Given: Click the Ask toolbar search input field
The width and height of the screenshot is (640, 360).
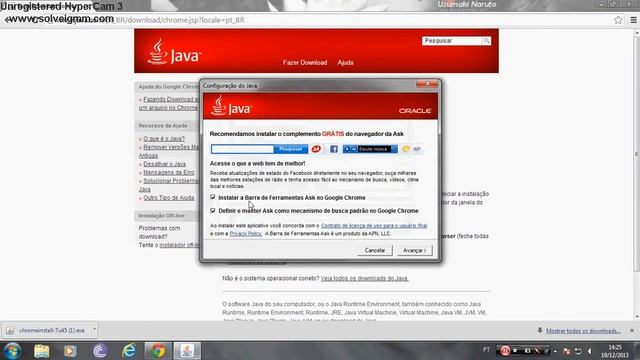Looking at the screenshot, I should click(242, 149).
